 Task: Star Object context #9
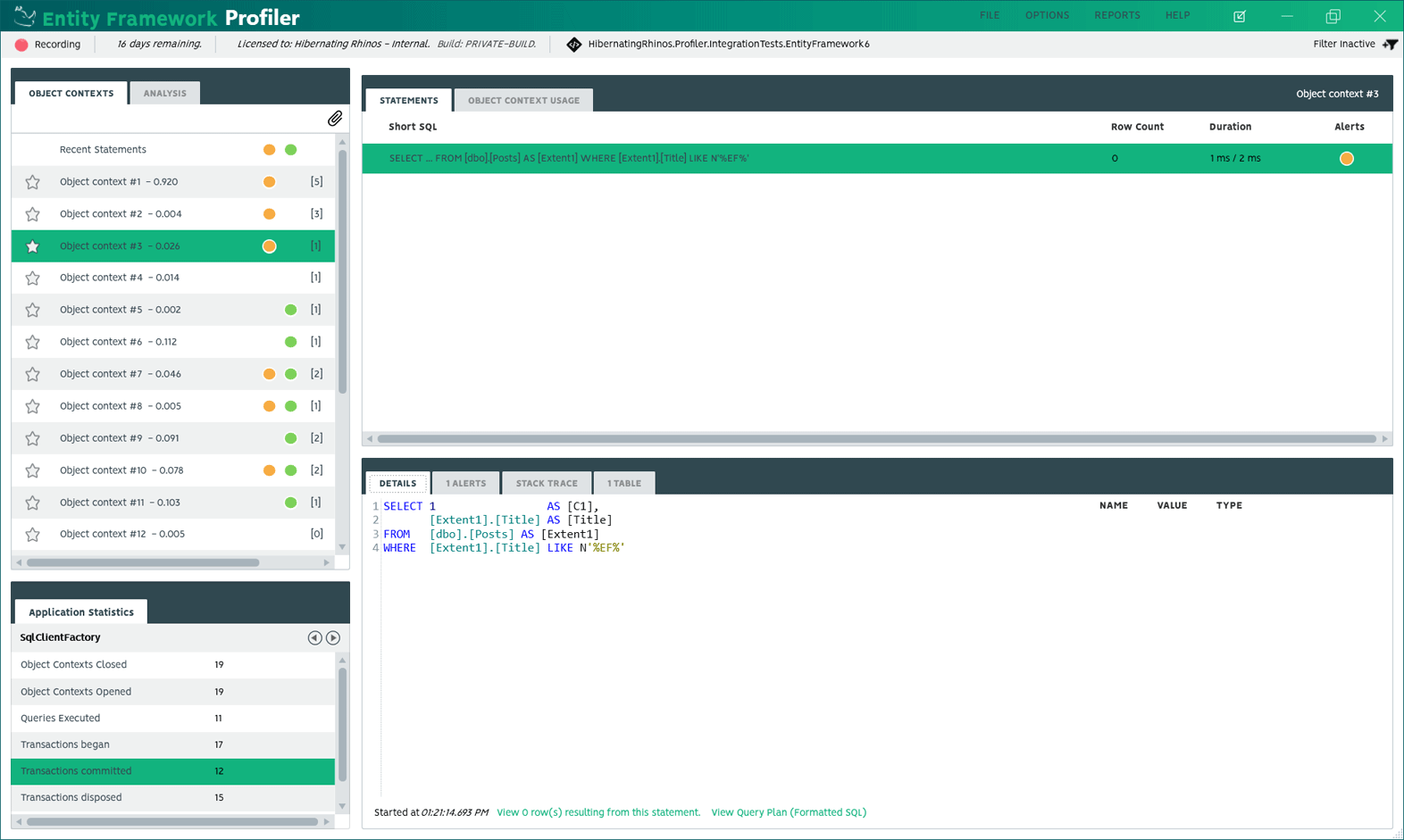click(33, 438)
